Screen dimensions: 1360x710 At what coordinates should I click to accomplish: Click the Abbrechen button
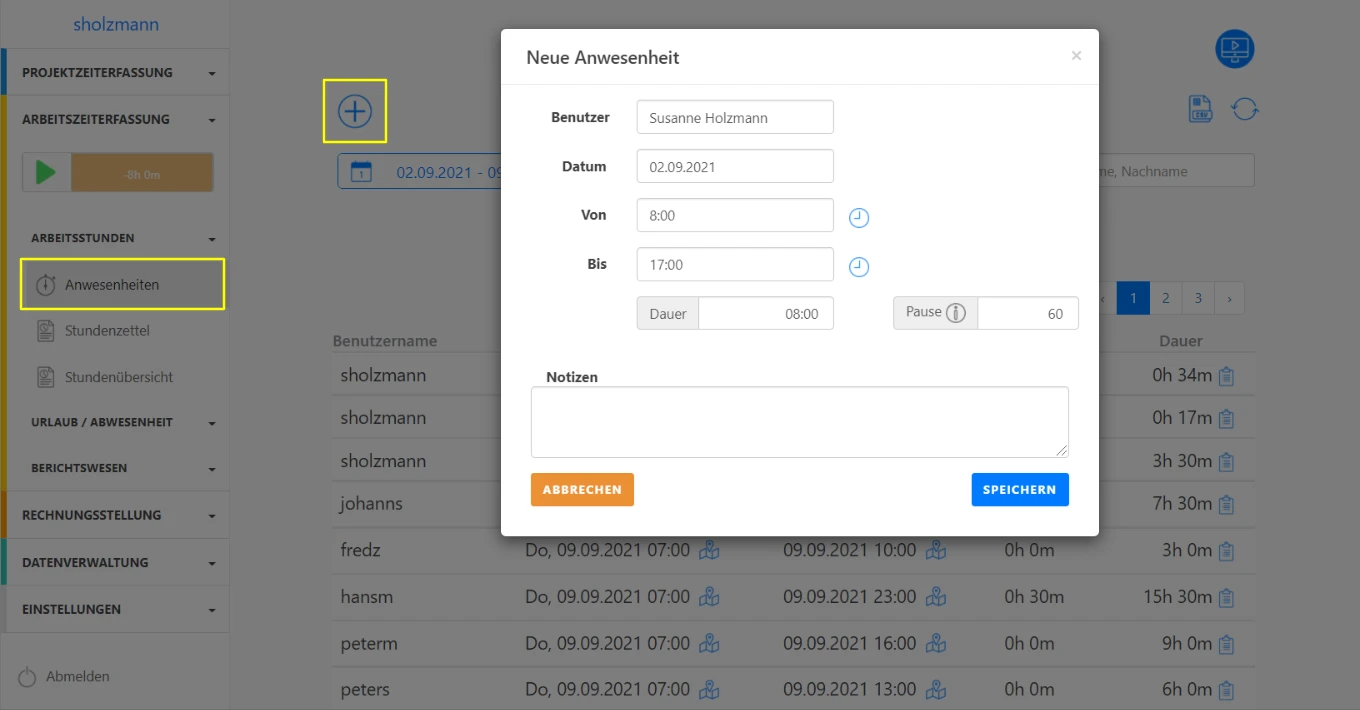click(x=582, y=490)
